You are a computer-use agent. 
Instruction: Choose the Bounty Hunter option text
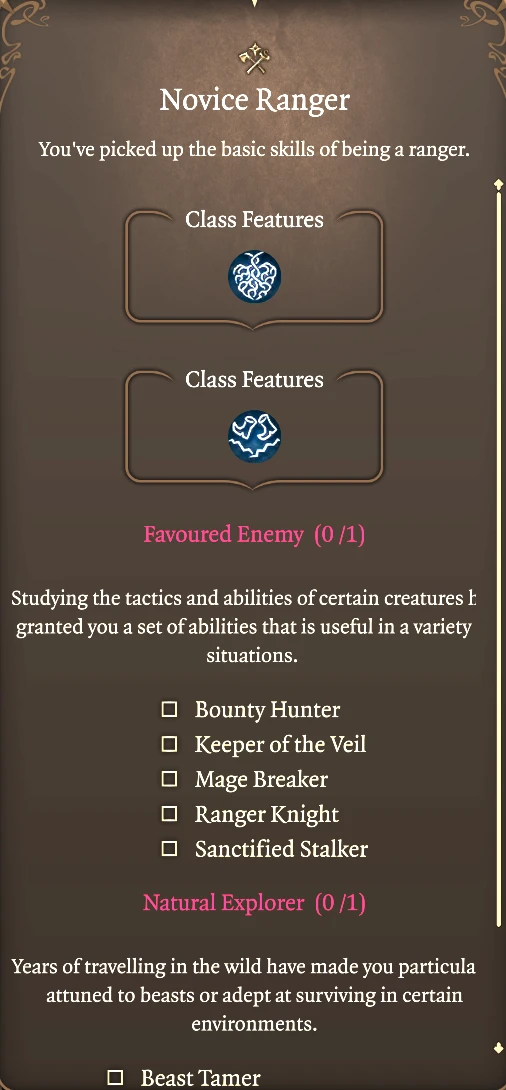click(x=268, y=710)
